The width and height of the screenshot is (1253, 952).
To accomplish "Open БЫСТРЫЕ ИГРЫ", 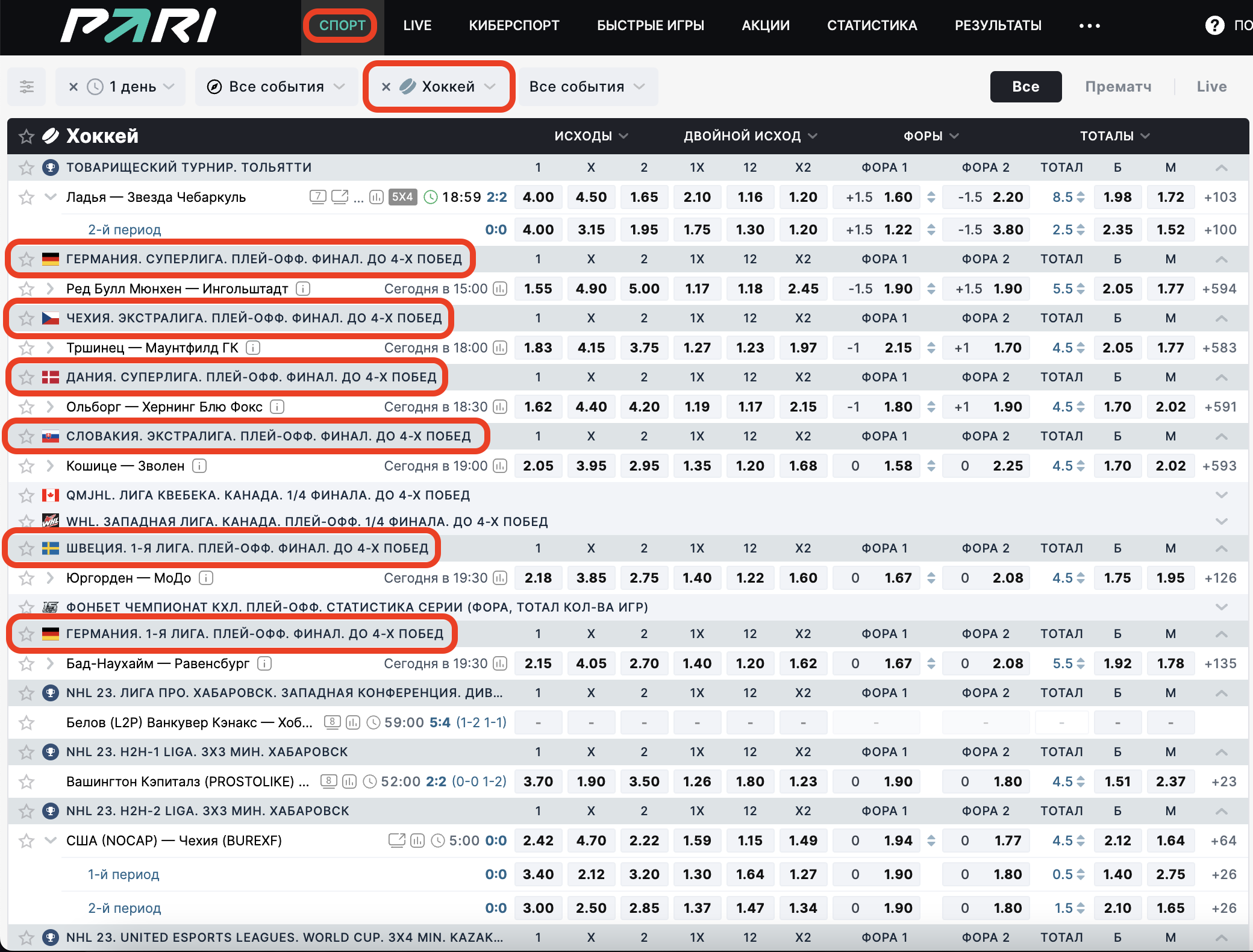I will click(x=651, y=25).
